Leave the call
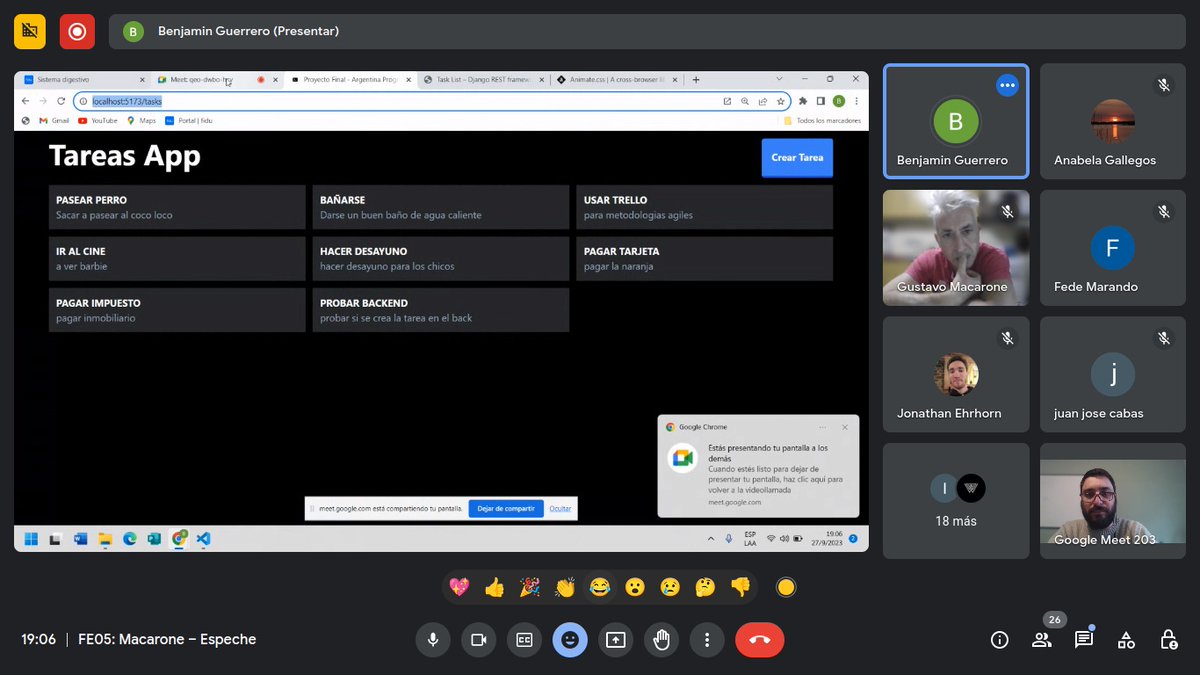Image resolution: width=1200 pixels, height=675 pixels. pos(760,640)
